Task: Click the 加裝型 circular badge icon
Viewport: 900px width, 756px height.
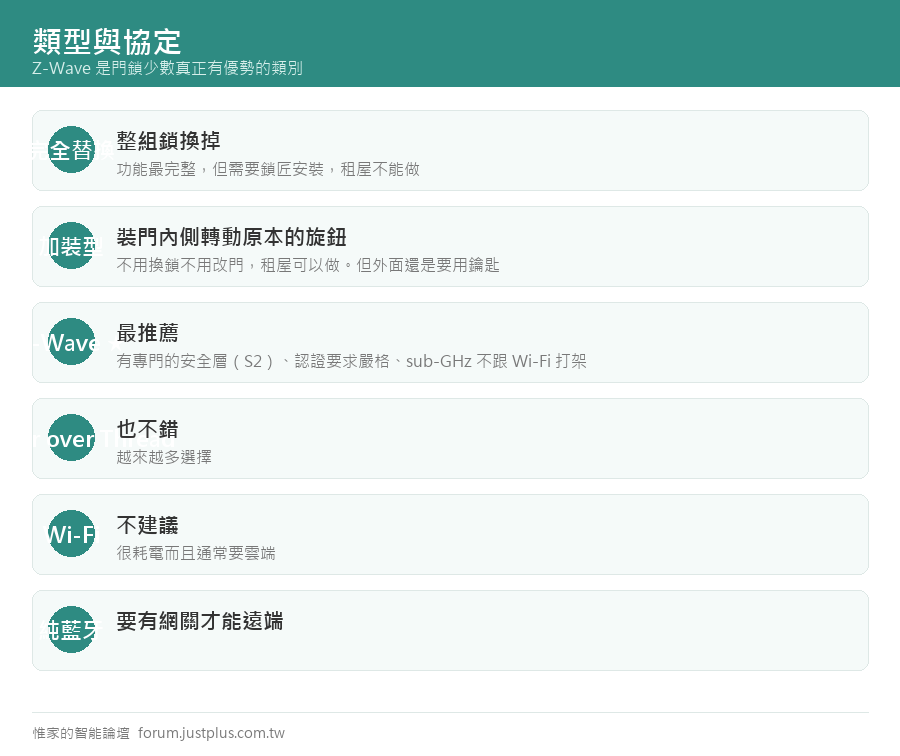Action: click(x=71, y=246)
